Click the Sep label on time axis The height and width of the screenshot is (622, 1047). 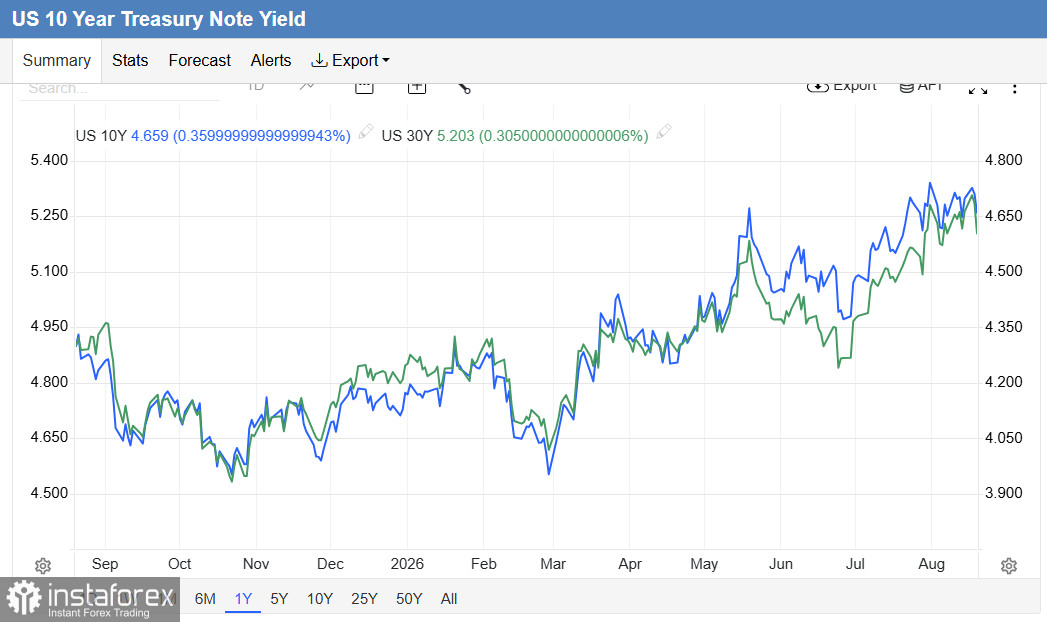coord(105,564)
